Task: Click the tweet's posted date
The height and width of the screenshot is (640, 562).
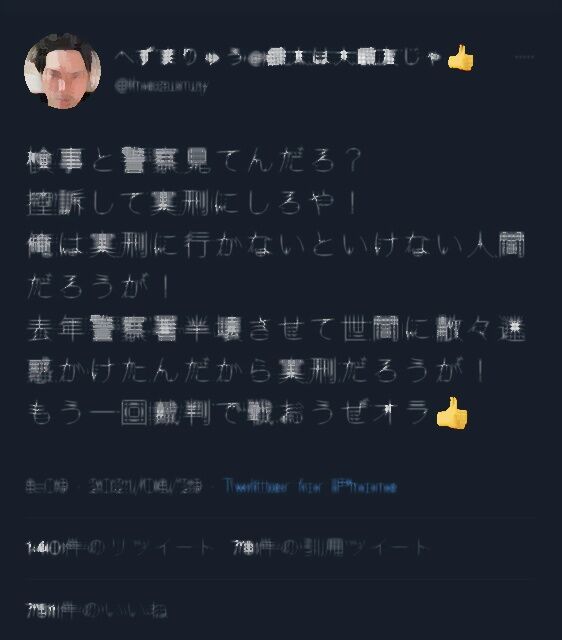Action: (x=146, y=487)
